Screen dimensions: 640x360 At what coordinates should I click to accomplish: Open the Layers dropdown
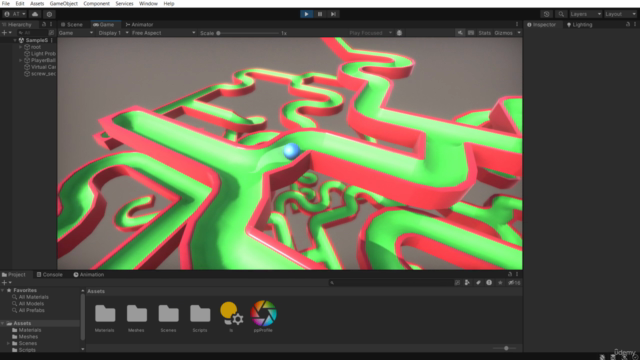tap(585, 14)
